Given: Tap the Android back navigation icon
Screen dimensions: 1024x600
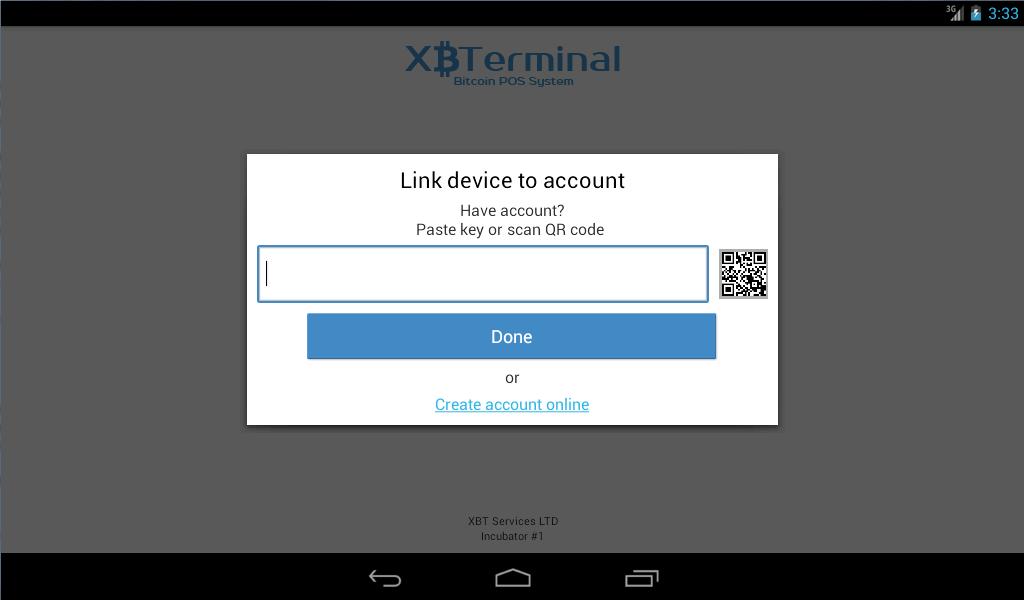Looking at the screenshot, I should pos(385,578).
